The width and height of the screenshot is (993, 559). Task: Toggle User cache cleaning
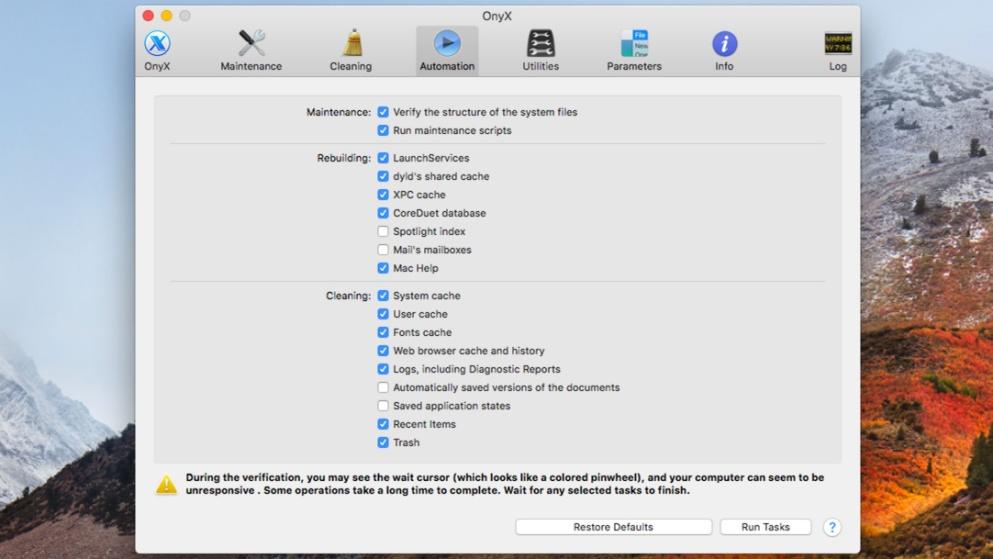click(383, 314)
